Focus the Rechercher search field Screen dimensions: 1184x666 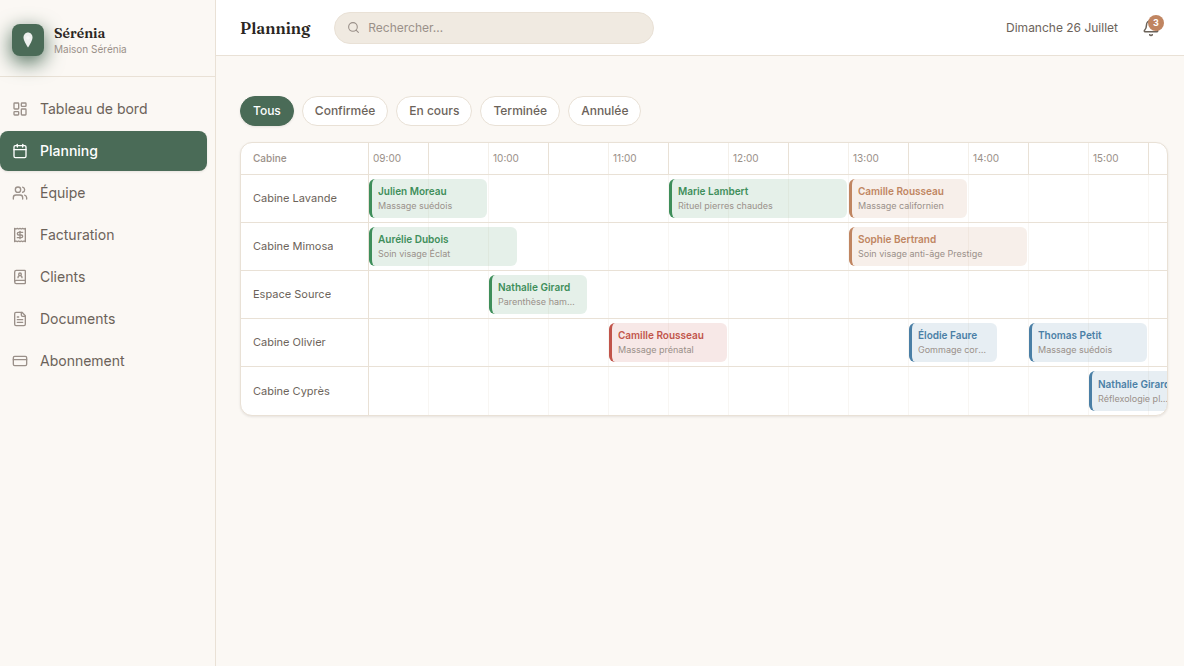tap(494, 28)
